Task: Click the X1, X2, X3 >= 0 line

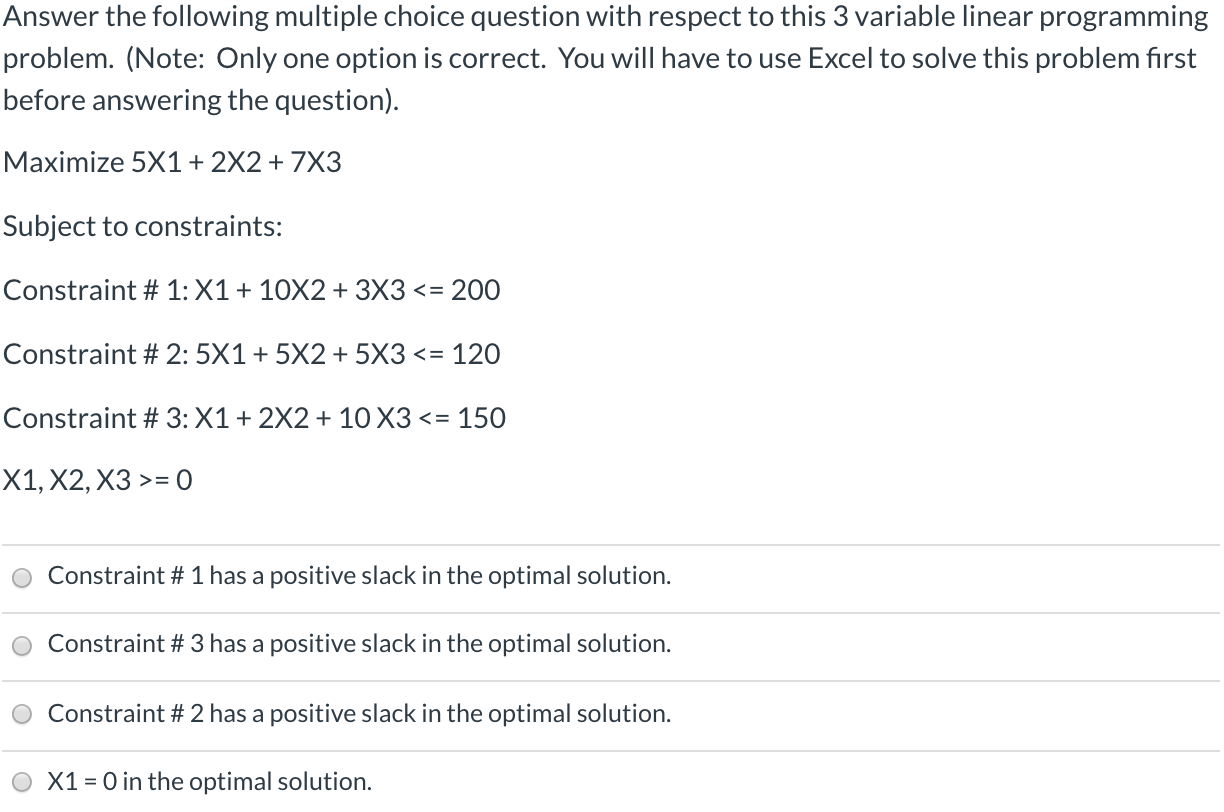Action: point(98,480)
